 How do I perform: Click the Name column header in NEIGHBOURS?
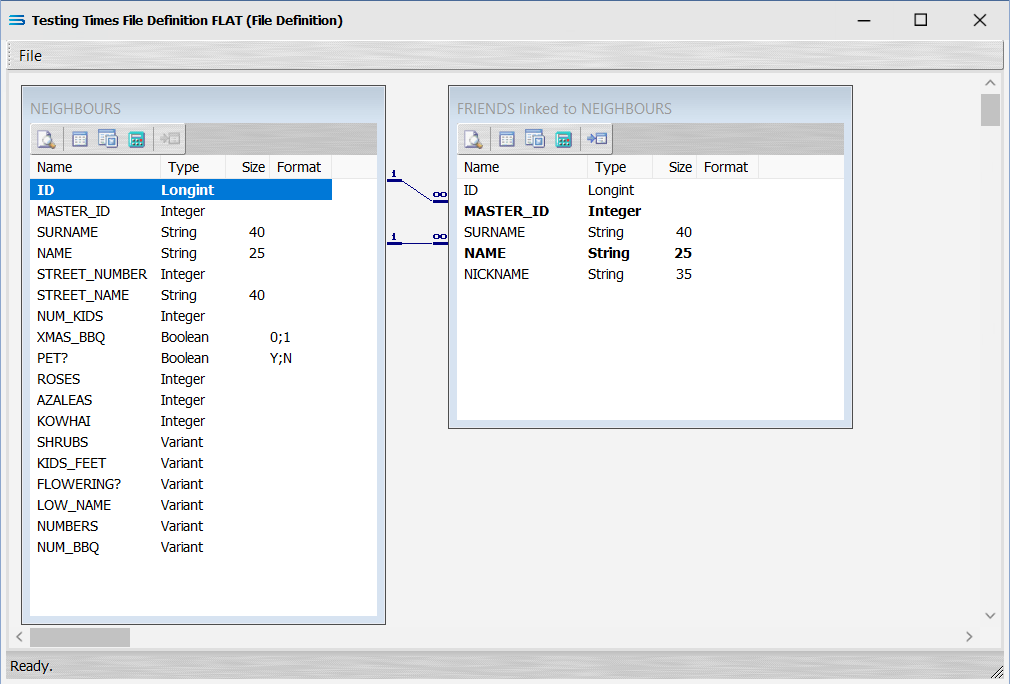(x=95, y=167)
